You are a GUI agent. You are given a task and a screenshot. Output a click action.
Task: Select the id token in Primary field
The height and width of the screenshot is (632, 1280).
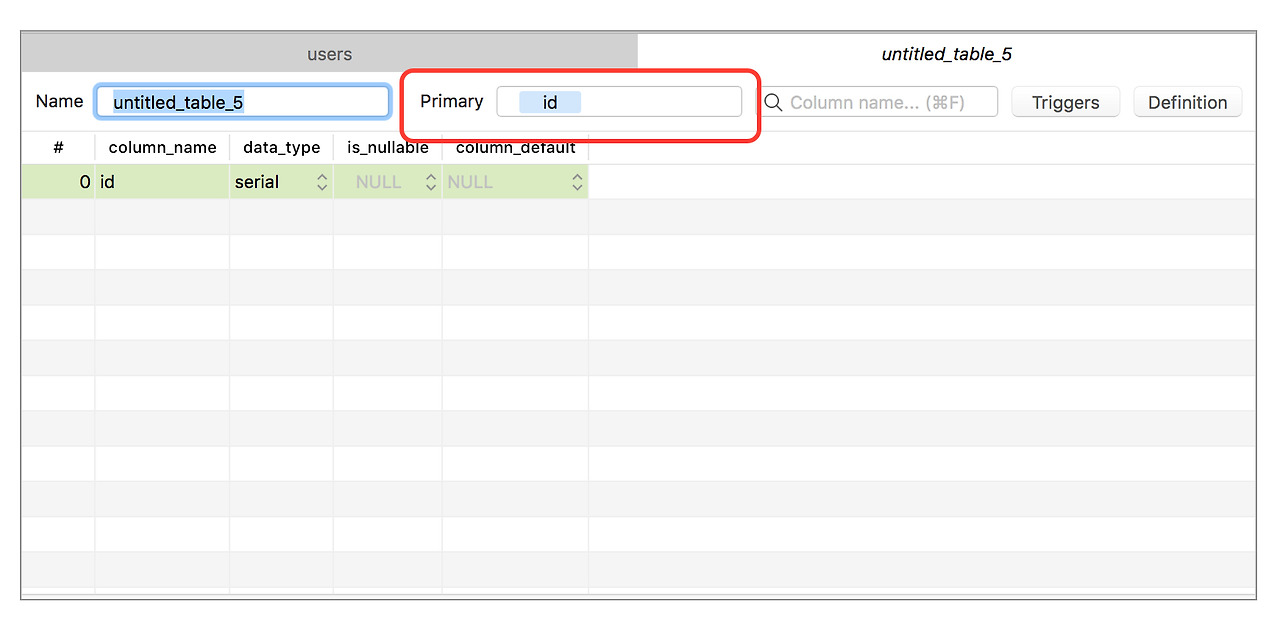(550, 102)
